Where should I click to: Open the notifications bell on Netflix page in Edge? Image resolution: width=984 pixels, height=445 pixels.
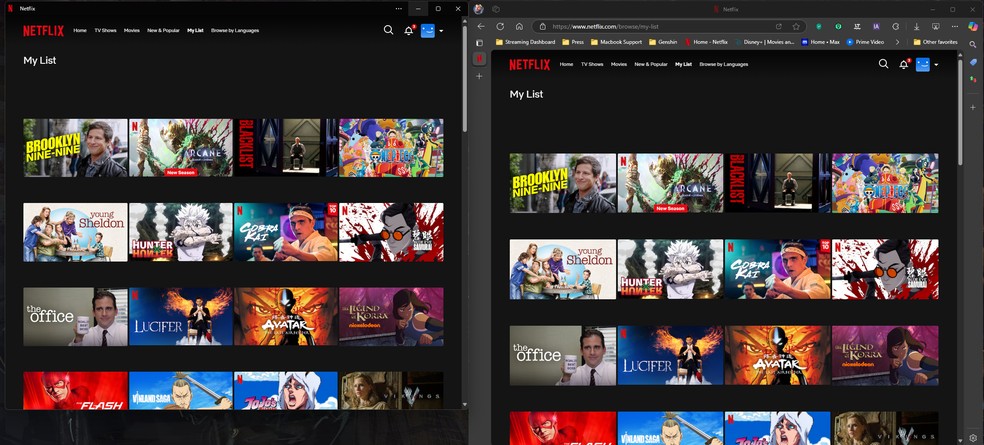(904, 64)
